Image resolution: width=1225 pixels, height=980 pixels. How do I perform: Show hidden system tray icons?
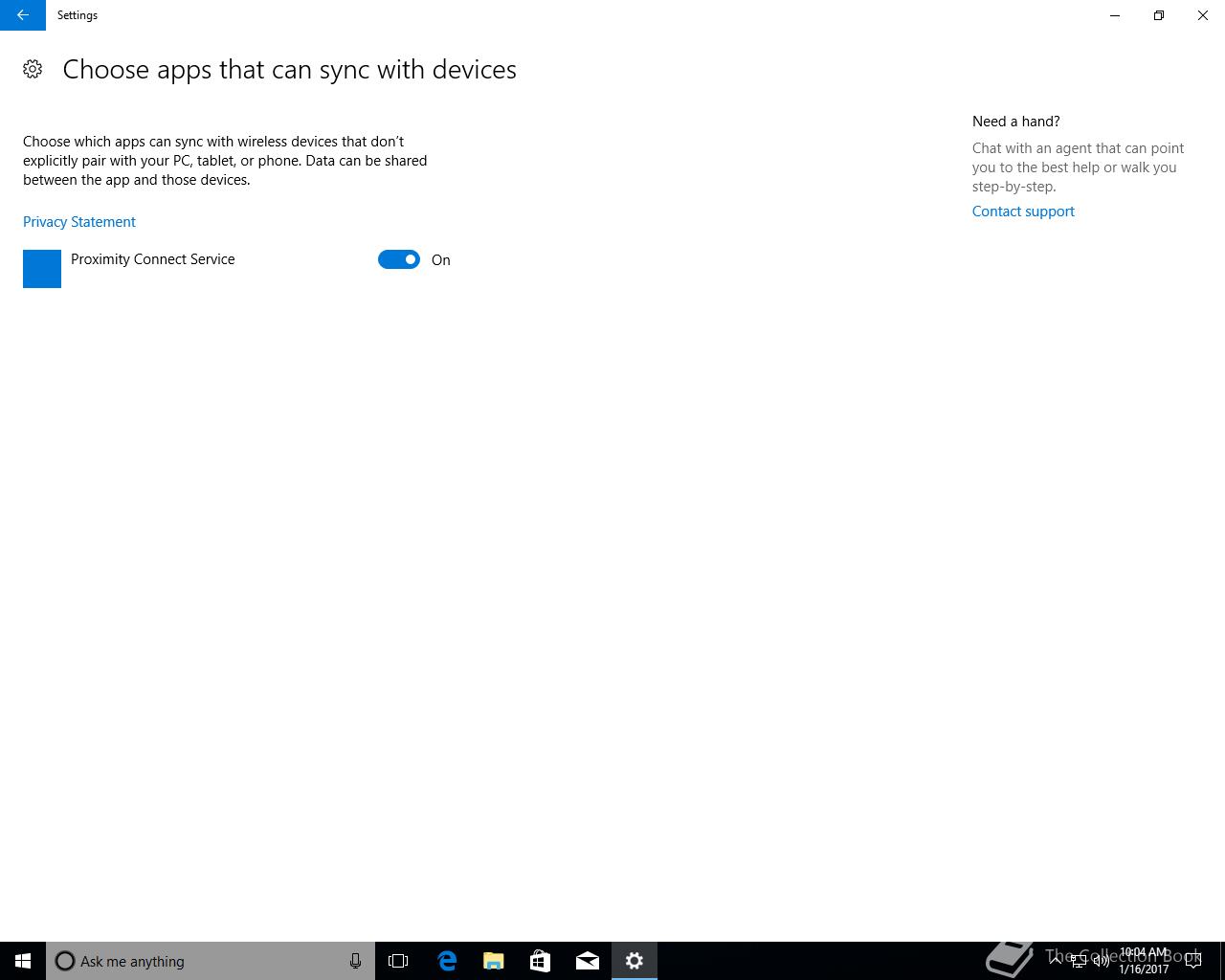click(x=1056, y=961)
